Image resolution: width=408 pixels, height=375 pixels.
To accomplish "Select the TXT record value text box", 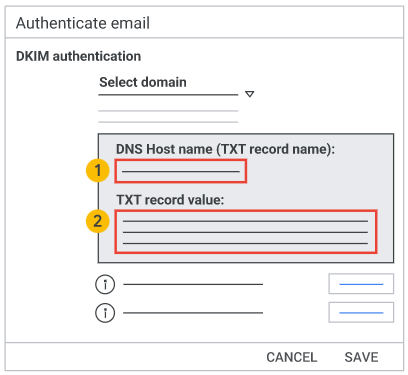I will pyautogui.click(x=246, y=232).
